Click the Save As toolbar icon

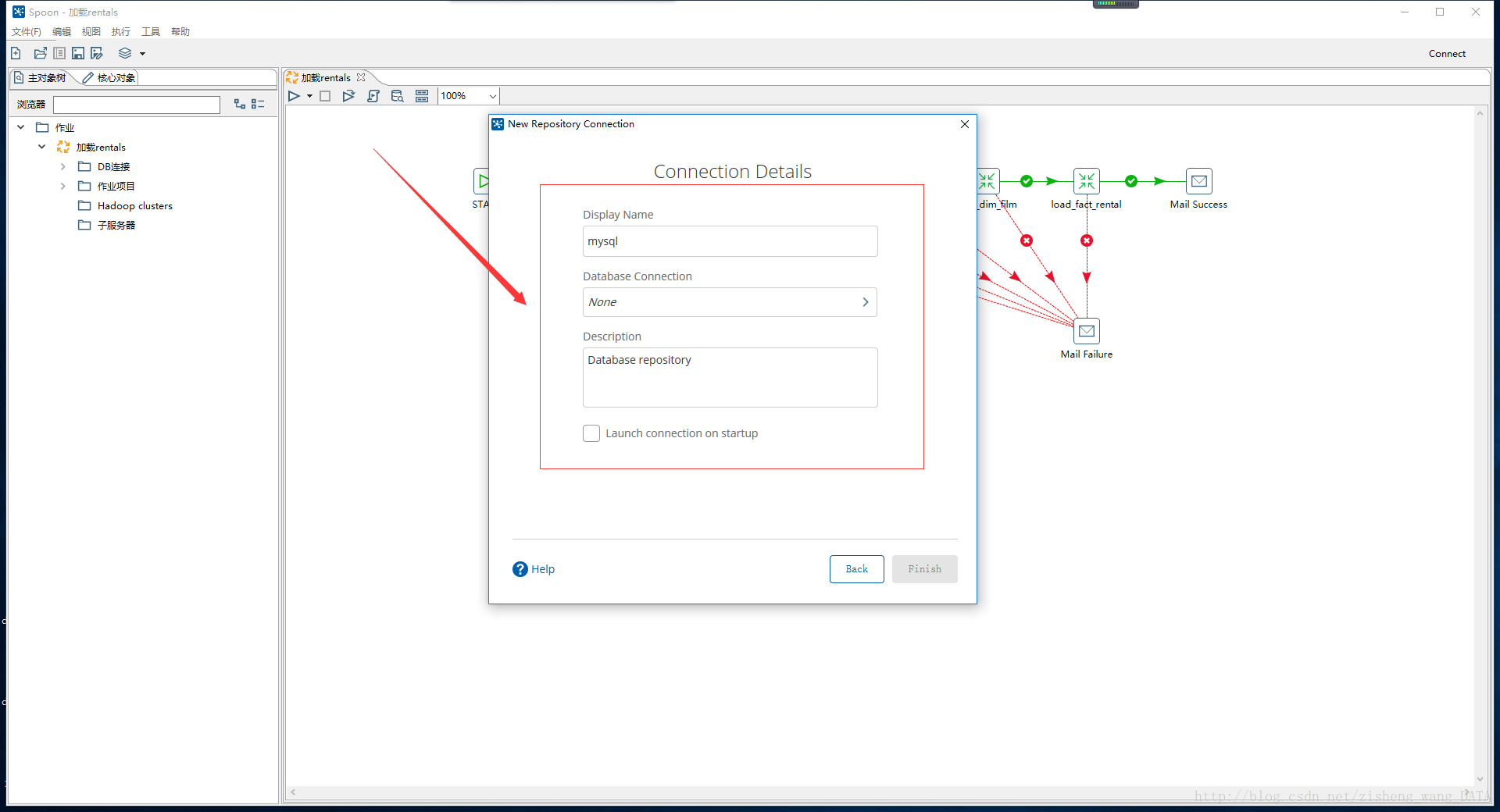point(97,53)
